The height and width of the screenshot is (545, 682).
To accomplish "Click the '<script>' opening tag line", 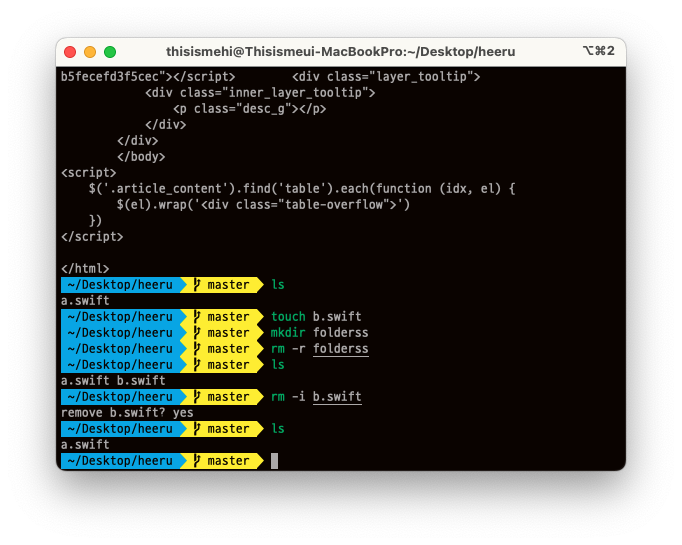I will click(89, 173).
